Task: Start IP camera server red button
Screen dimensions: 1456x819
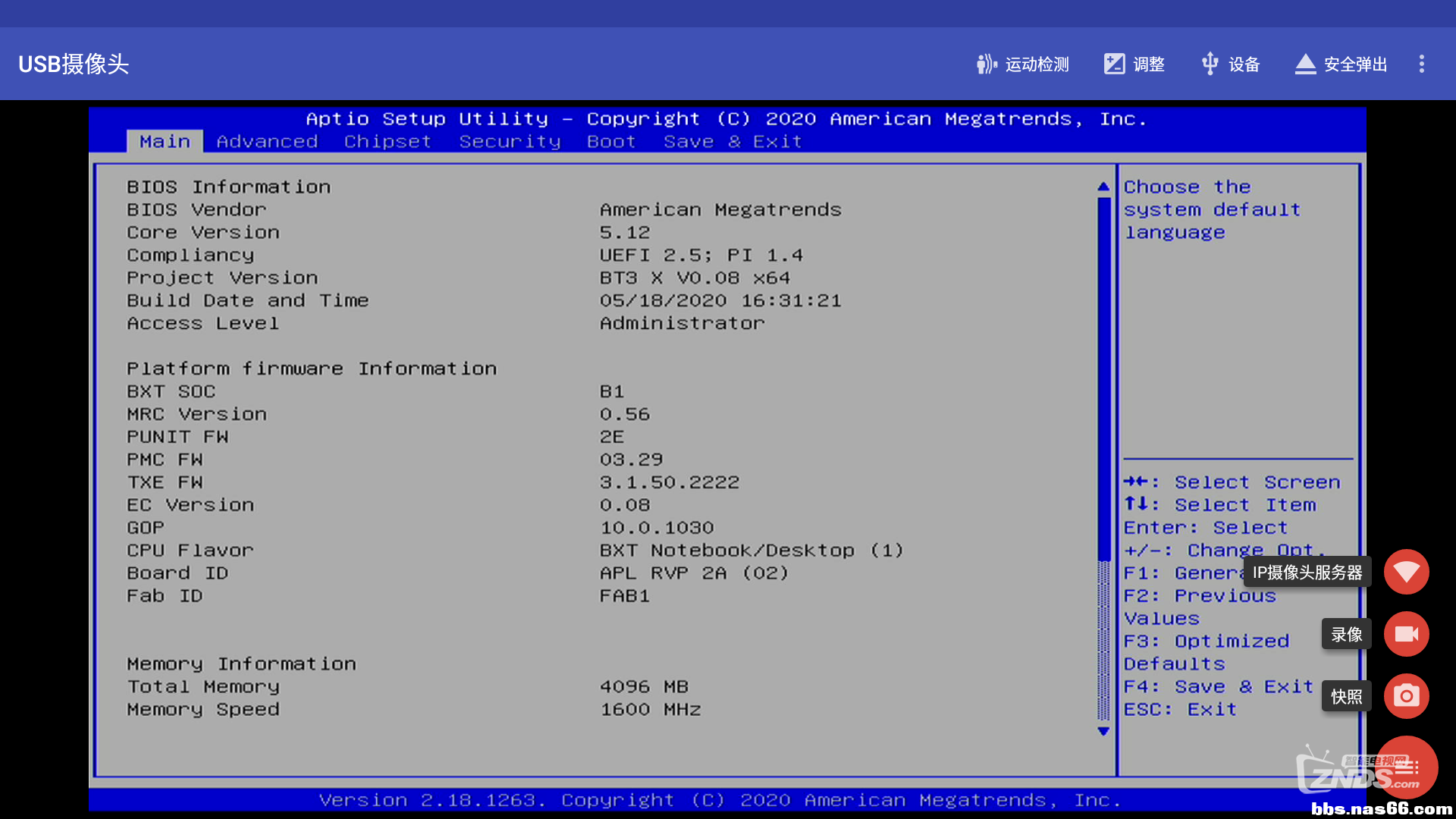Action: (1406, 572)
